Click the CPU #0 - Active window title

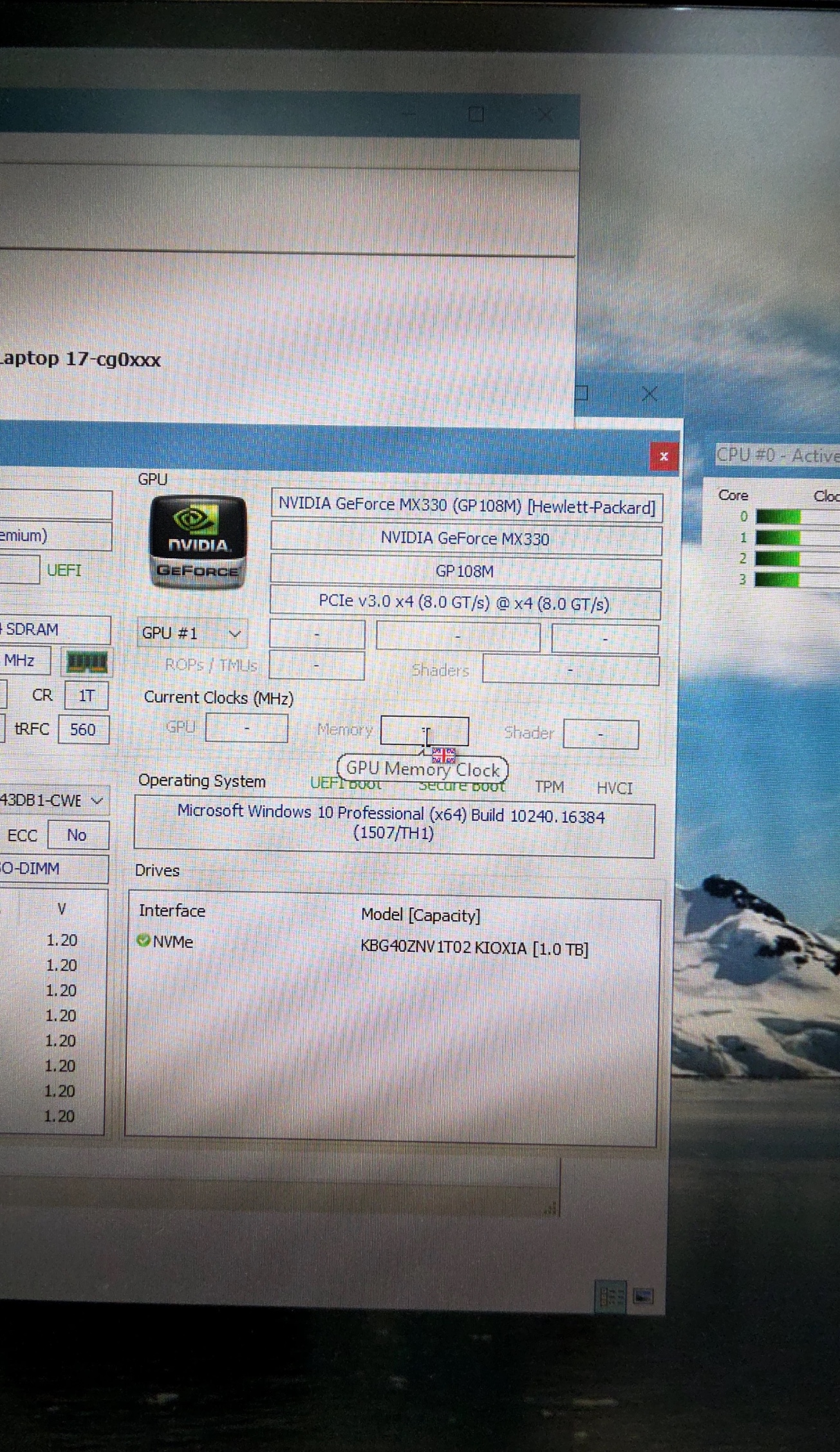778,455
